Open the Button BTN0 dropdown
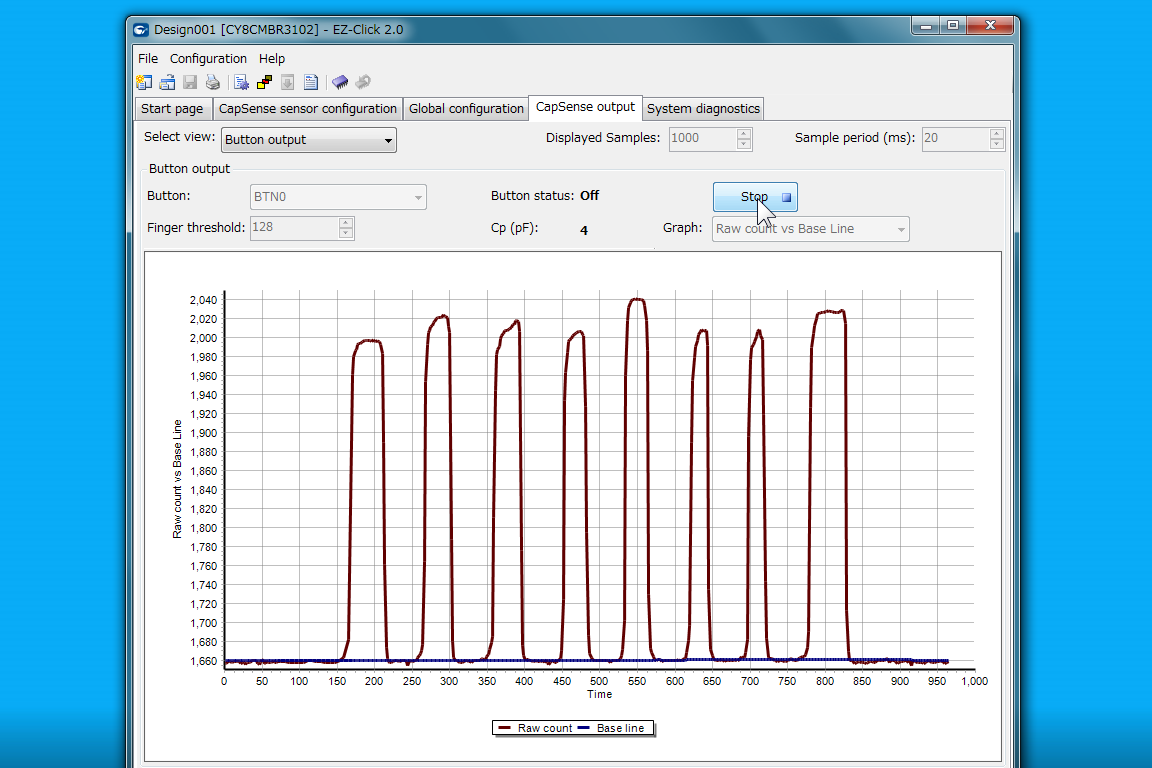The height and width of the screenshot is (768, 1152). coord(338,197)
